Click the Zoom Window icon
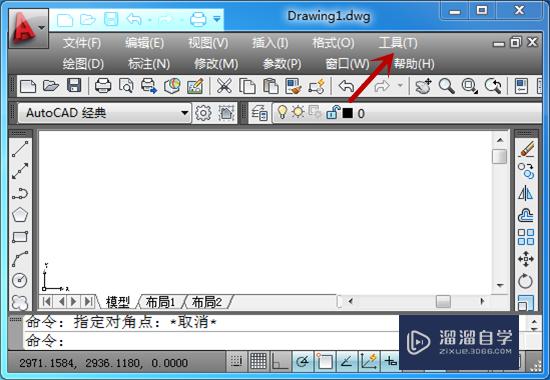Image resolution: width=550 pixels, height=380 pixels. click(x=470, y=86)
